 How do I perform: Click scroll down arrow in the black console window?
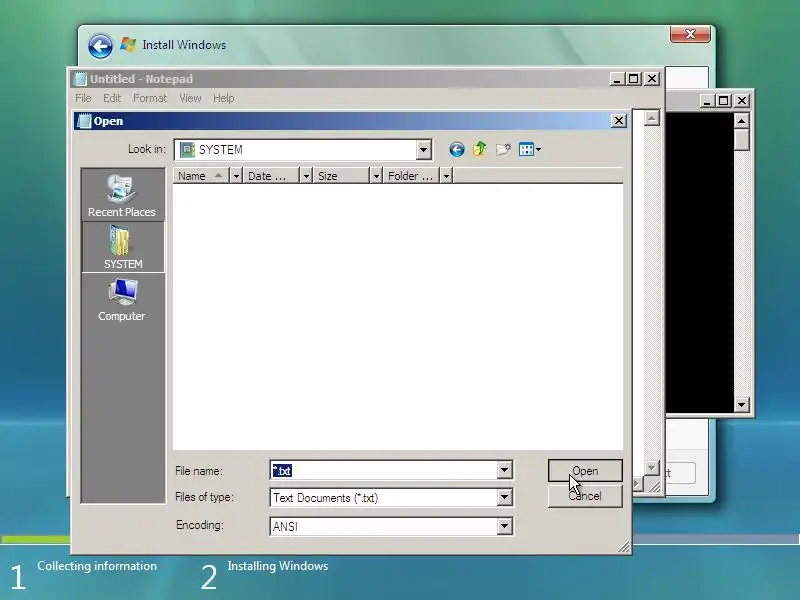pyautogui.click(x=741, y=405)
